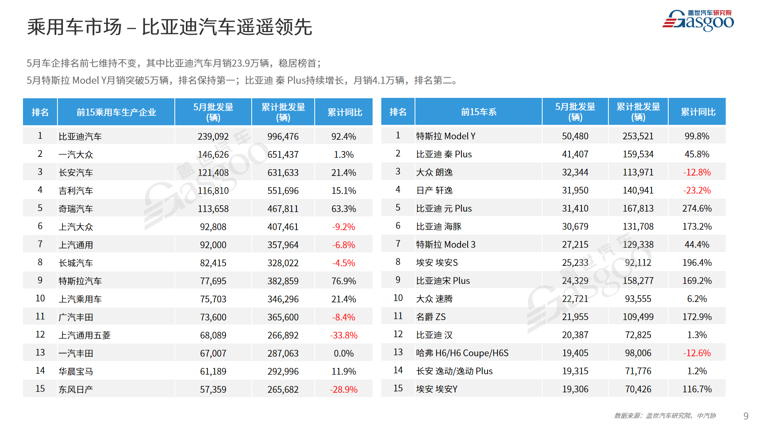Click the growth value '92.4%'
This screenshot has height=428, width=760.
(x=344, y=137)
